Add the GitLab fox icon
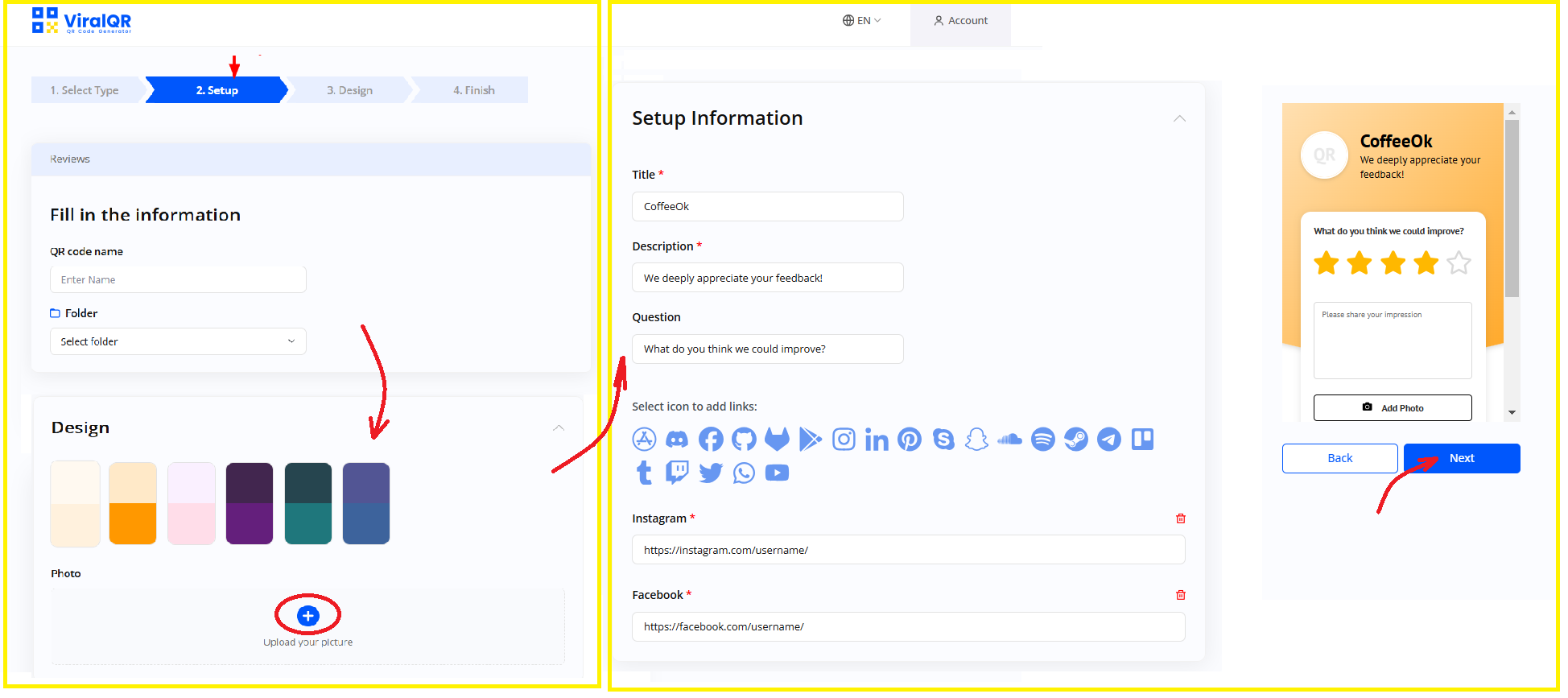Screen dimensions: 1568x698 777,440
